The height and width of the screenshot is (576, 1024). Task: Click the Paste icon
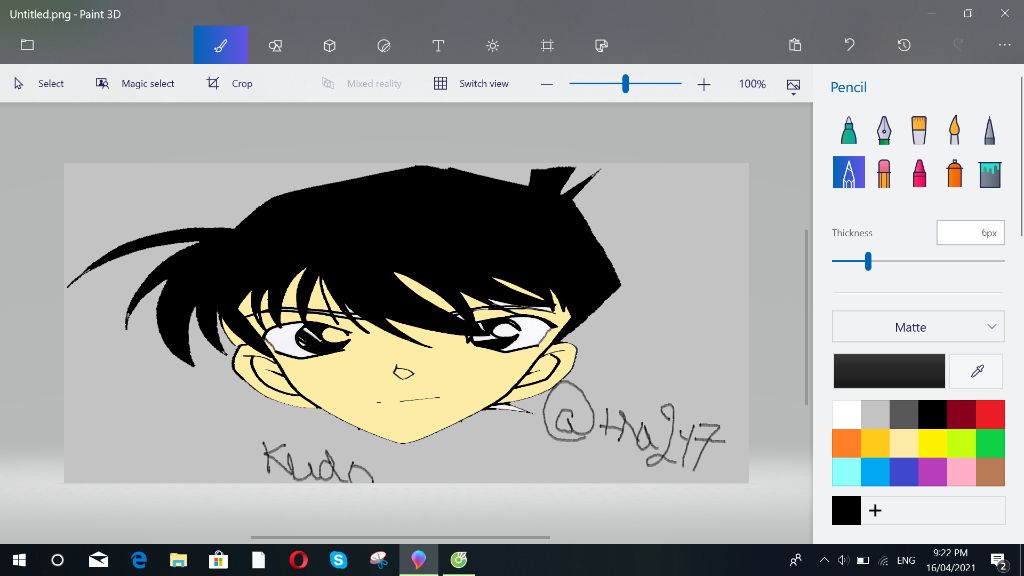[x=795, y=45]
